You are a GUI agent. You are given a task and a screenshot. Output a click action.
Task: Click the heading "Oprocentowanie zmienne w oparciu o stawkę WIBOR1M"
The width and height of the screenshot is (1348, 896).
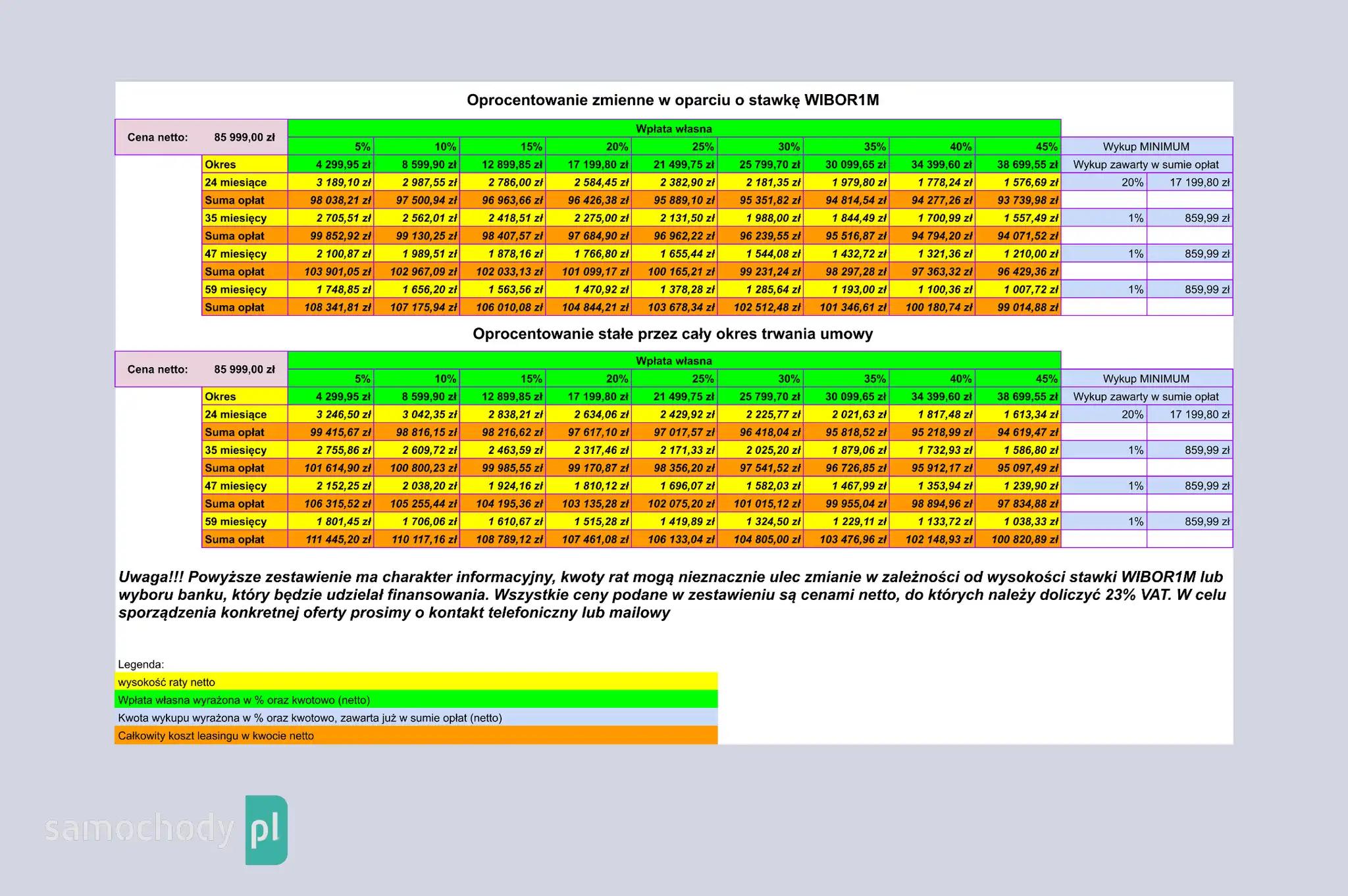click(x=673, y=100)
